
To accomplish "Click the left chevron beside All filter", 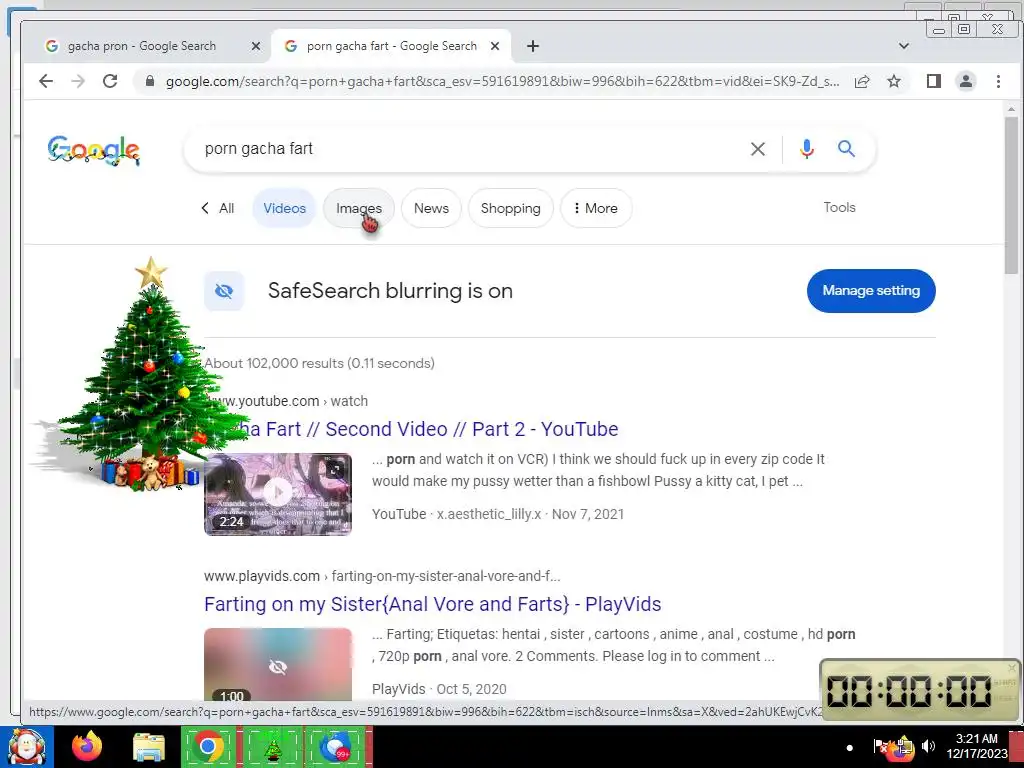I will (205, 208).
